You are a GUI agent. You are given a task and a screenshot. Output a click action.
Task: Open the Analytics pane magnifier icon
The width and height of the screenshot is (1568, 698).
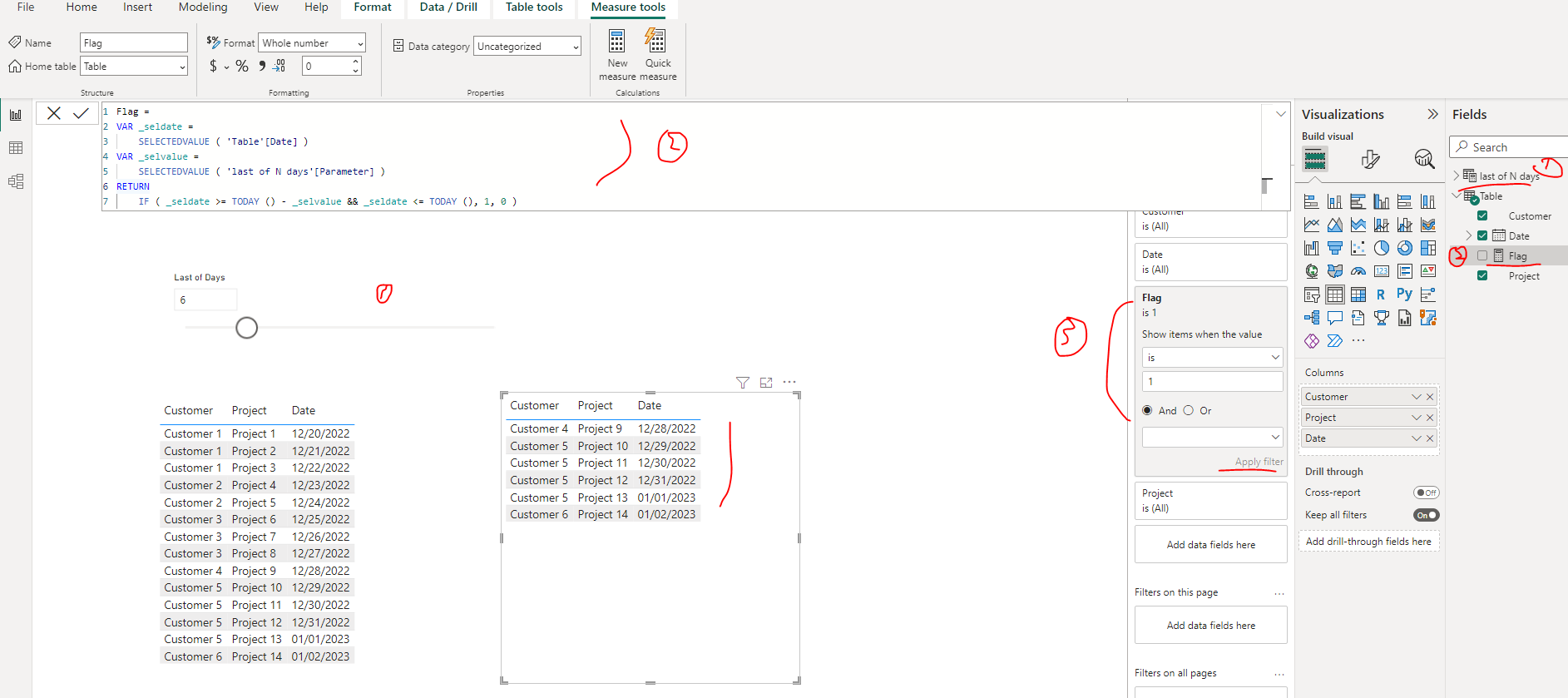1424,159
